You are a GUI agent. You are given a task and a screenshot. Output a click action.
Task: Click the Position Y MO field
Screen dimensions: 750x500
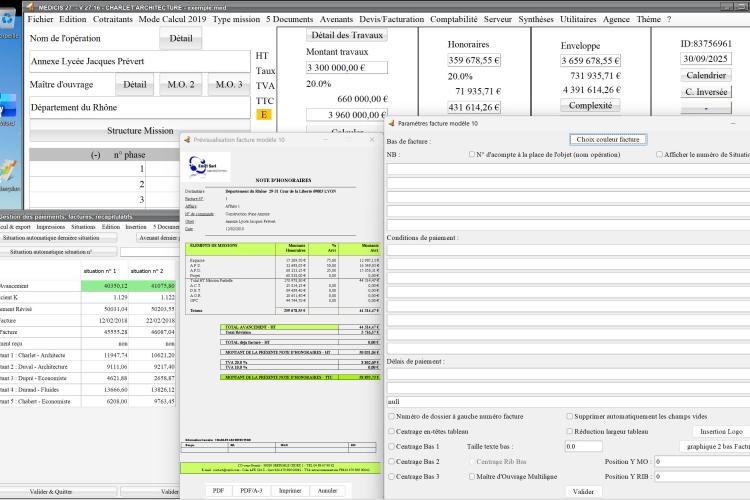[702, 462]
